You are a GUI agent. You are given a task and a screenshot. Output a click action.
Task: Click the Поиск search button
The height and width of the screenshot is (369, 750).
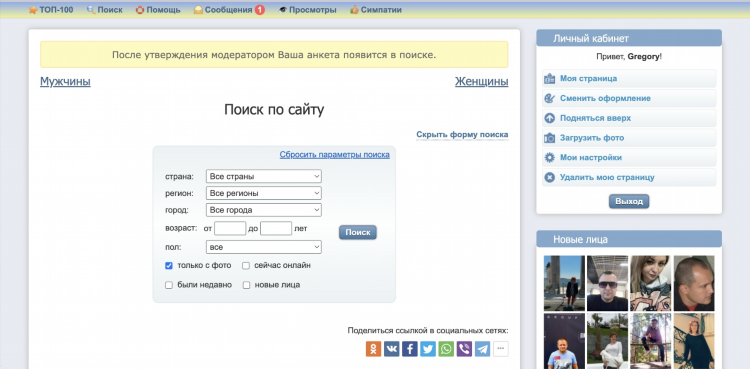point(358,232)
